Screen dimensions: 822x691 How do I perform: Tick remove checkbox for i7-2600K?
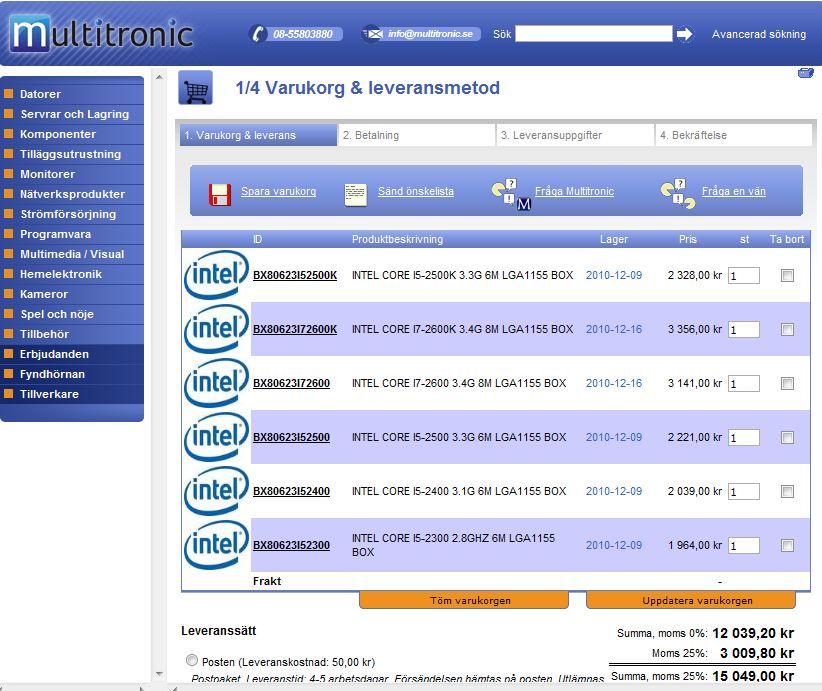click(x=787, y=329)
